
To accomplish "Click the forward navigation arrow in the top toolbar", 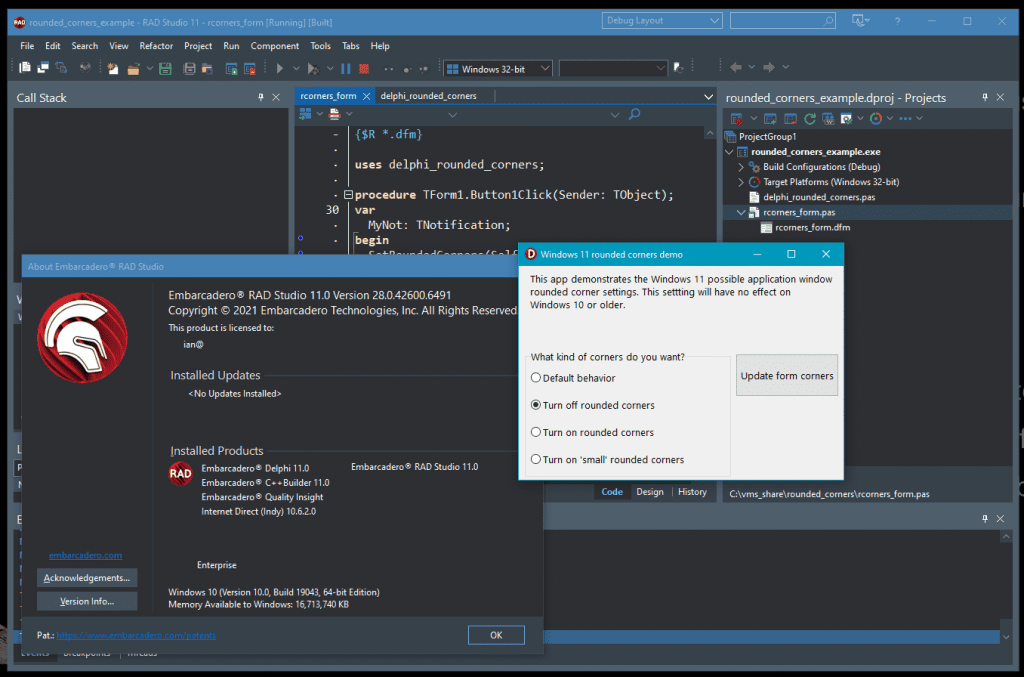I will tap(769, 67).
